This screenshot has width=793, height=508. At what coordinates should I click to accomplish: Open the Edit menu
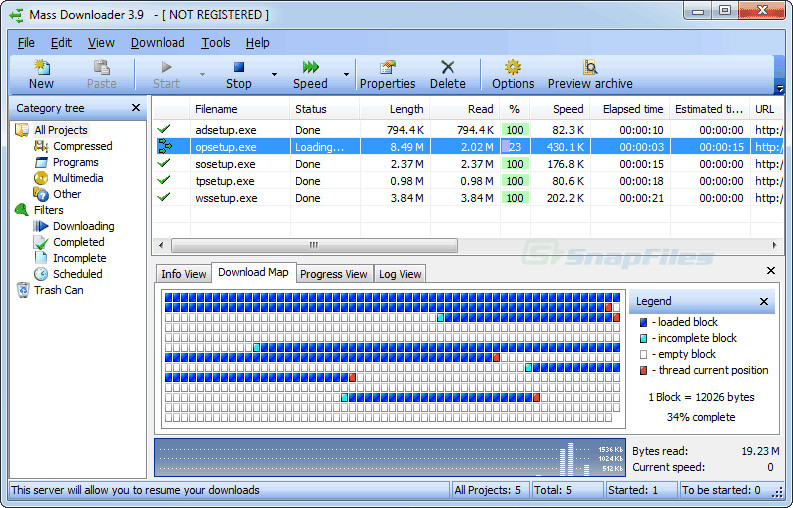[61, 43]
